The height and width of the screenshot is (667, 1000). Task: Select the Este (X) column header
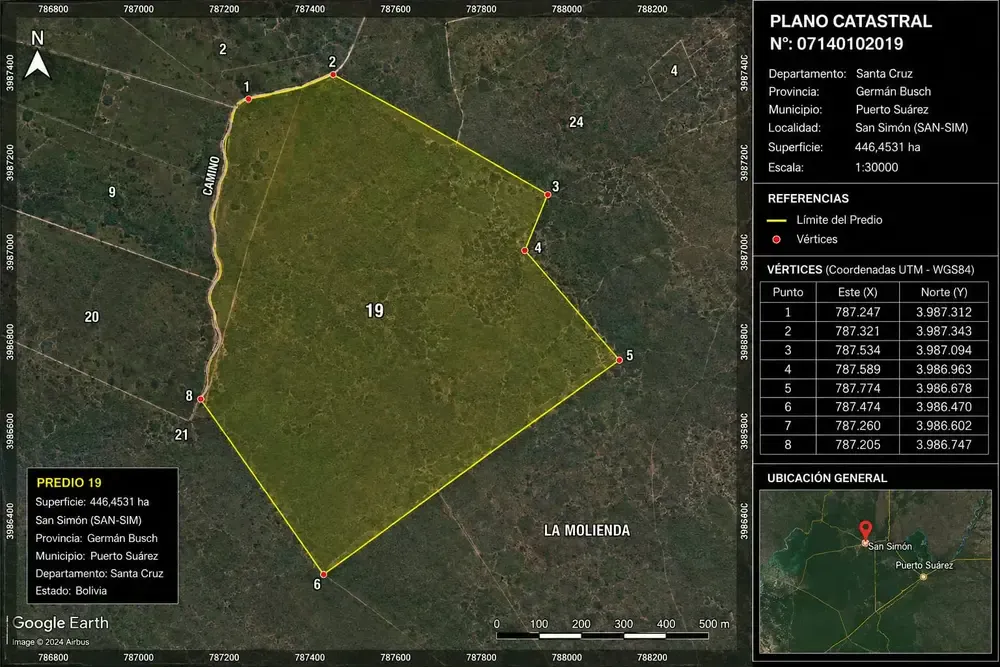pos(857,292)
